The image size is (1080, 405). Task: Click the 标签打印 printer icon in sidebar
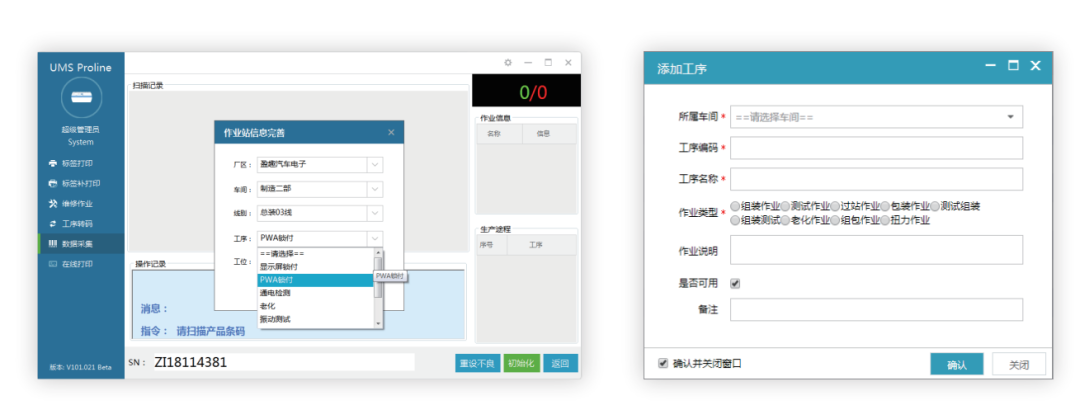pos(53,164)
